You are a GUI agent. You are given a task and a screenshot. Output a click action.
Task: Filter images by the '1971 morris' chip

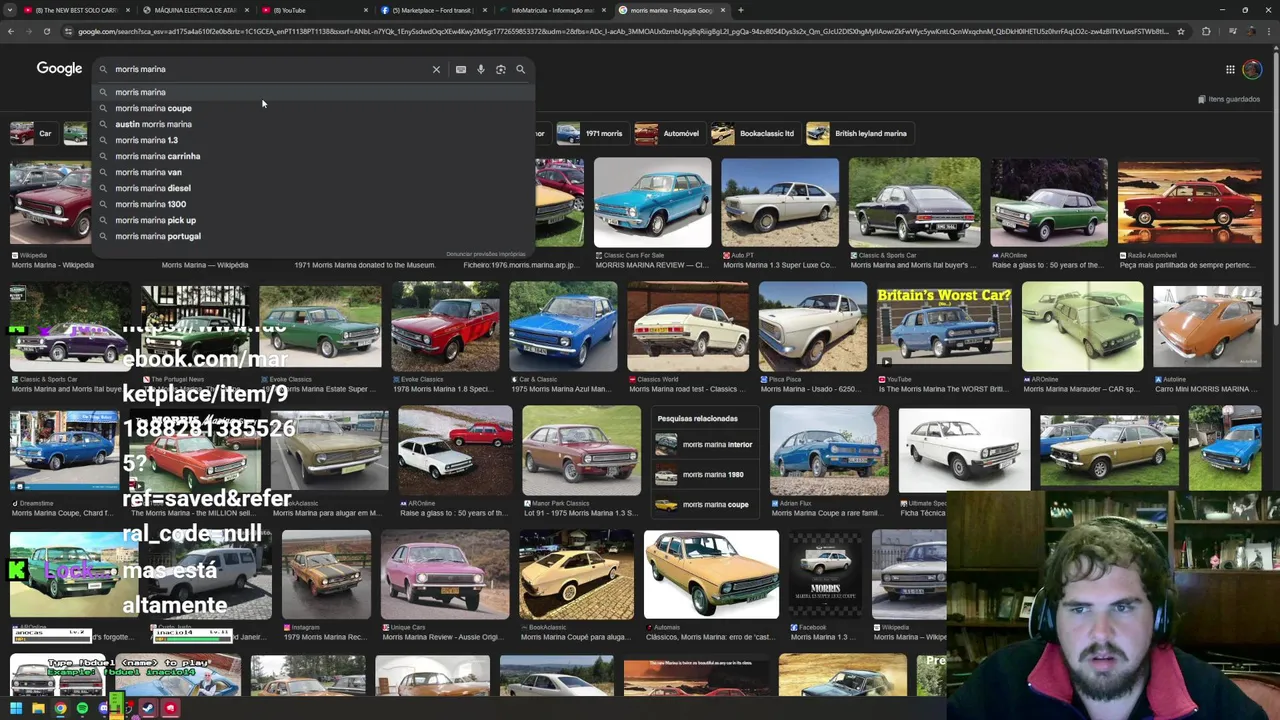[x=591, y=133]
